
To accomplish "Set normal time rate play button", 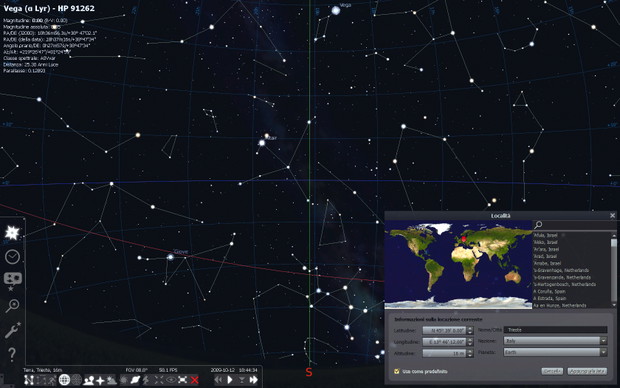I will coord(230,380).
